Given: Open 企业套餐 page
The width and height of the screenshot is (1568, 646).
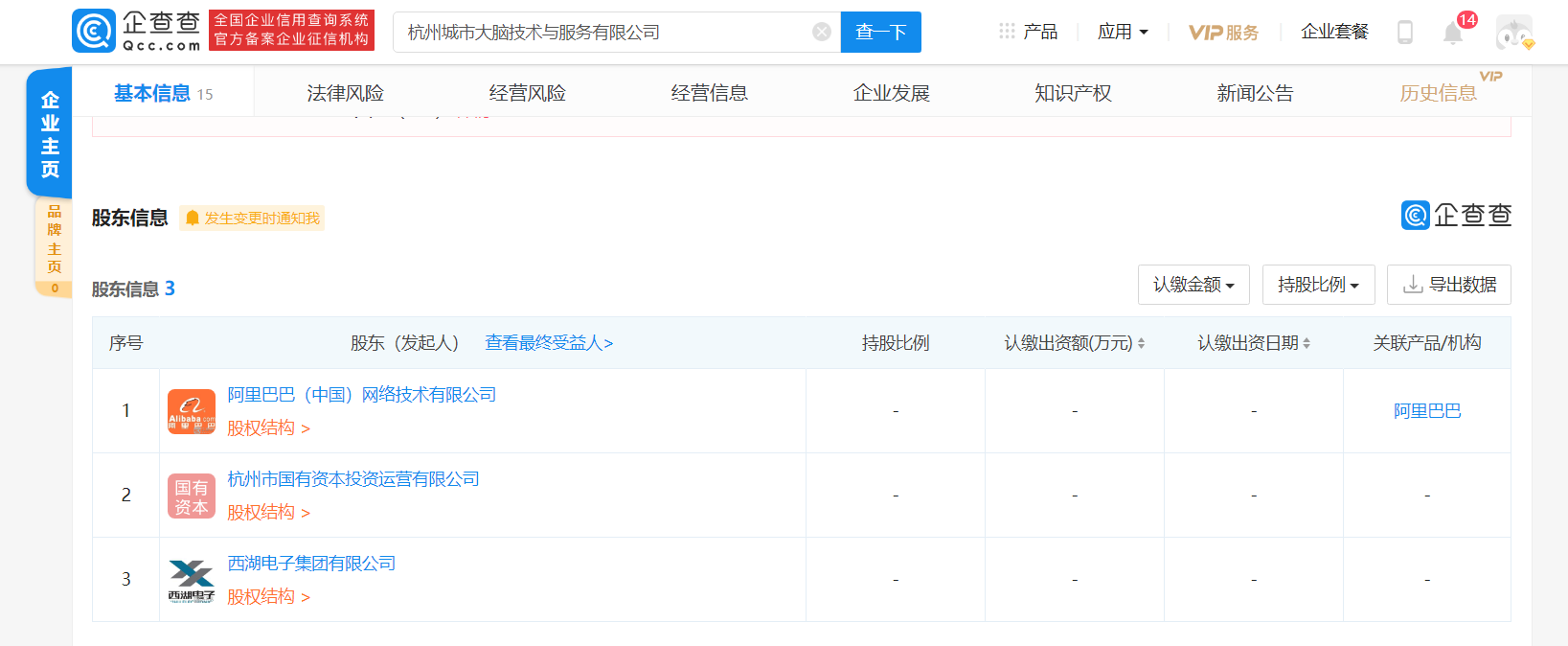Looking at the screenshot, I should [x=1334, y=32].
